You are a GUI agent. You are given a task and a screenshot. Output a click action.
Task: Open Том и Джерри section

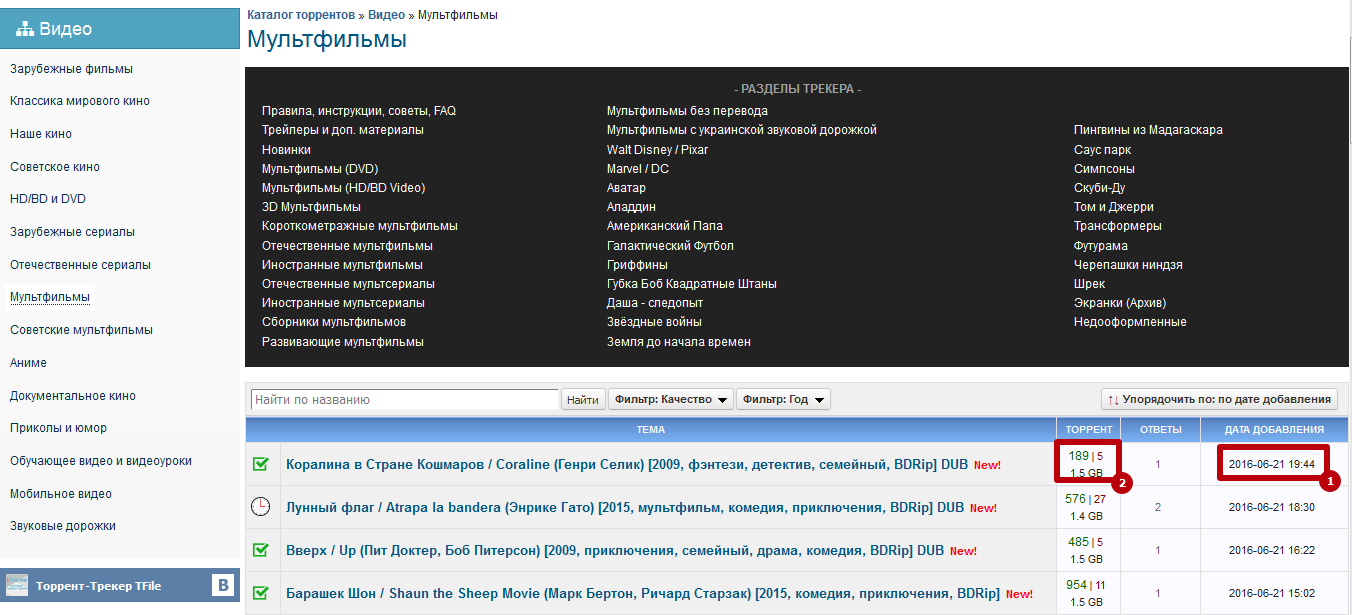[1114, 207]
